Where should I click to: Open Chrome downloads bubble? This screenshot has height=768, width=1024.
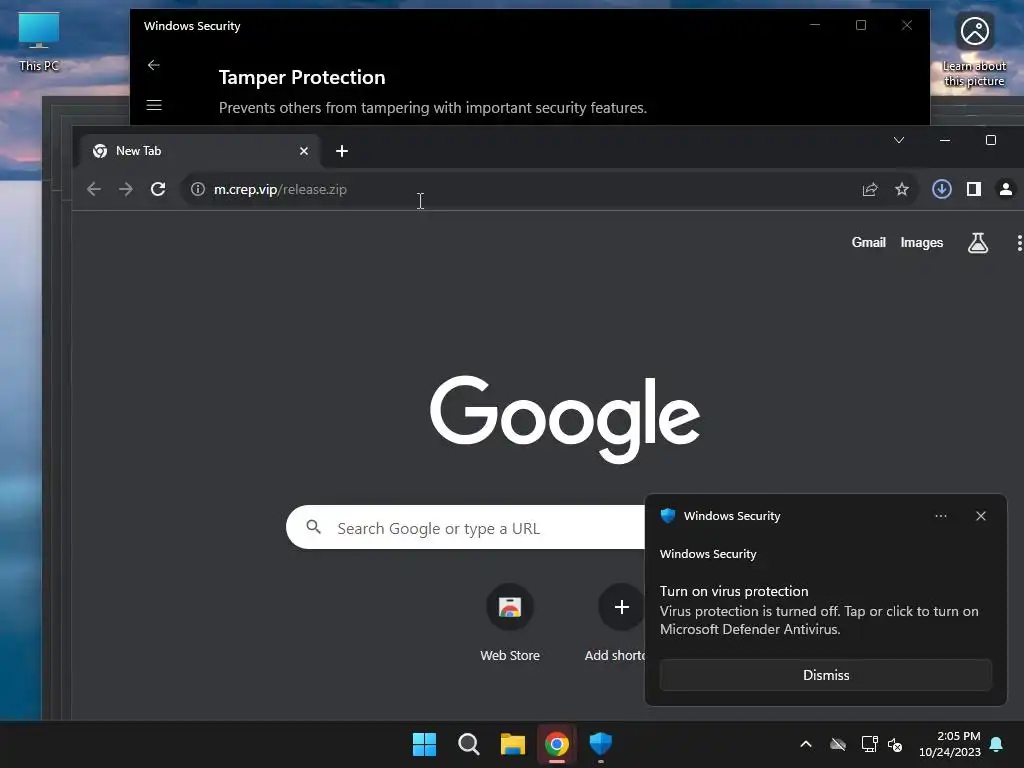coord(942,189)
